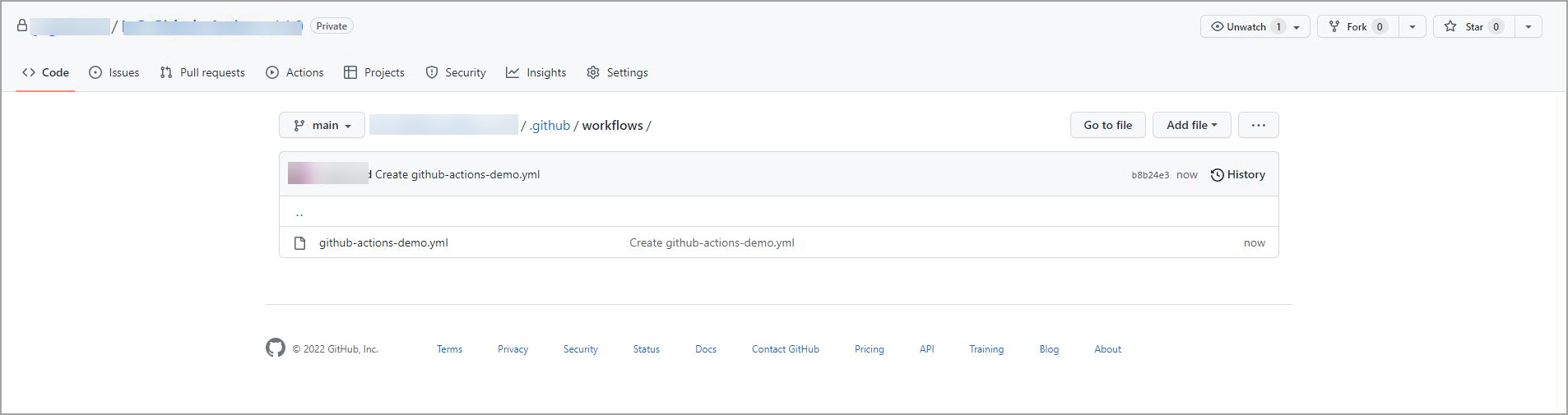
Task: Switch to the Actions tab
Action: [x=295, y=72]
